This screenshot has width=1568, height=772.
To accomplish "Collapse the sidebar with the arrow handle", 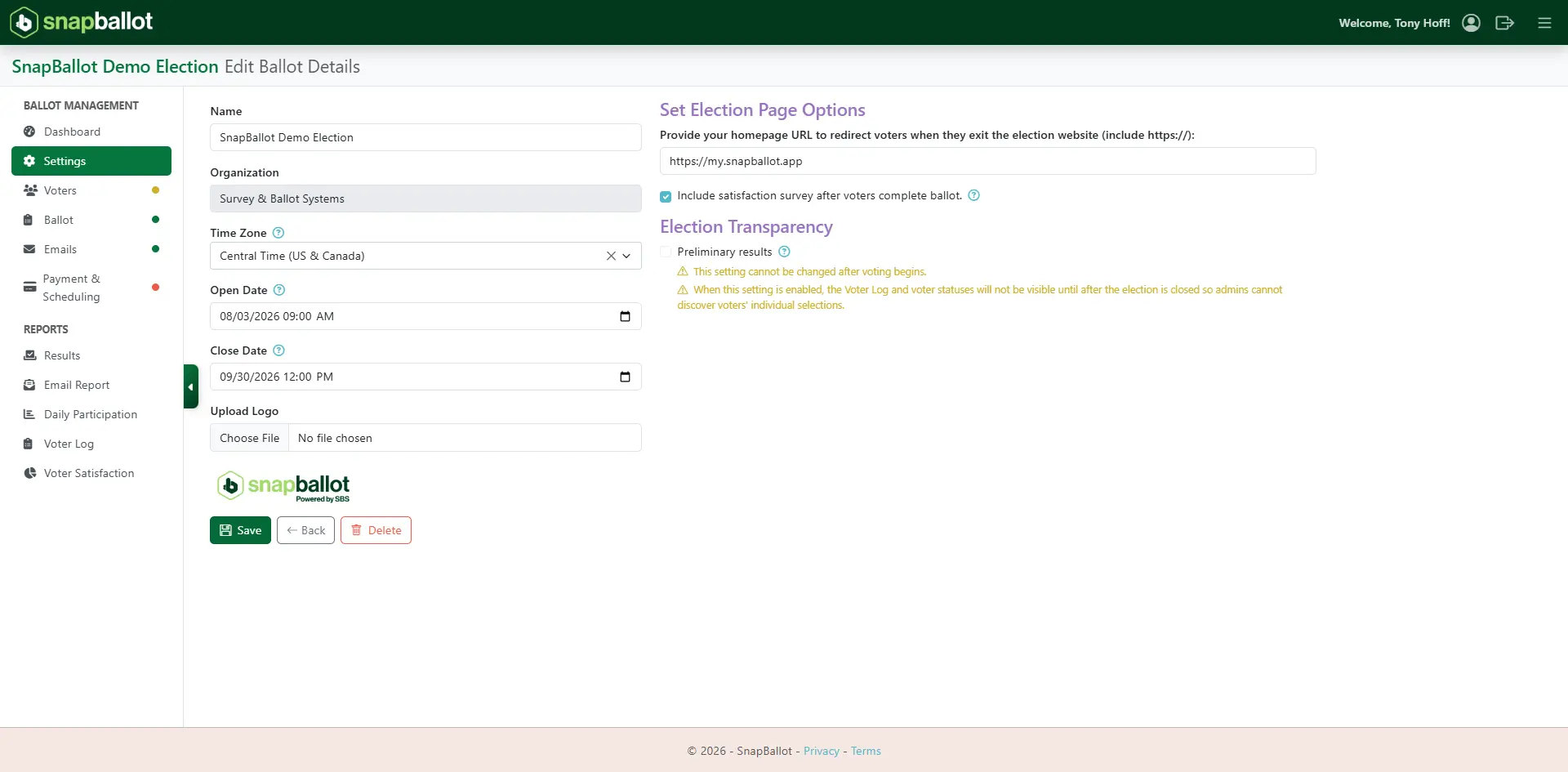I will pyautogui.click(x=191, y=386).
